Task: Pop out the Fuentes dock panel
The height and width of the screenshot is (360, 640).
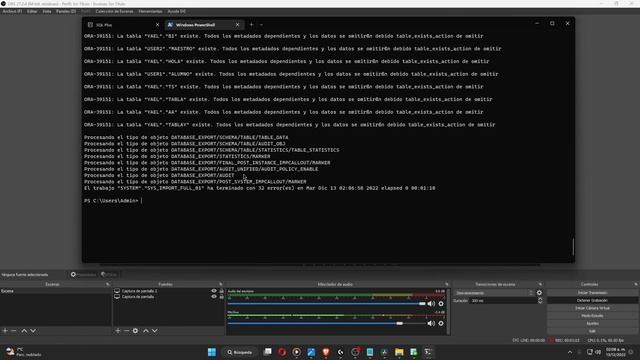Action: click(221, 284)
